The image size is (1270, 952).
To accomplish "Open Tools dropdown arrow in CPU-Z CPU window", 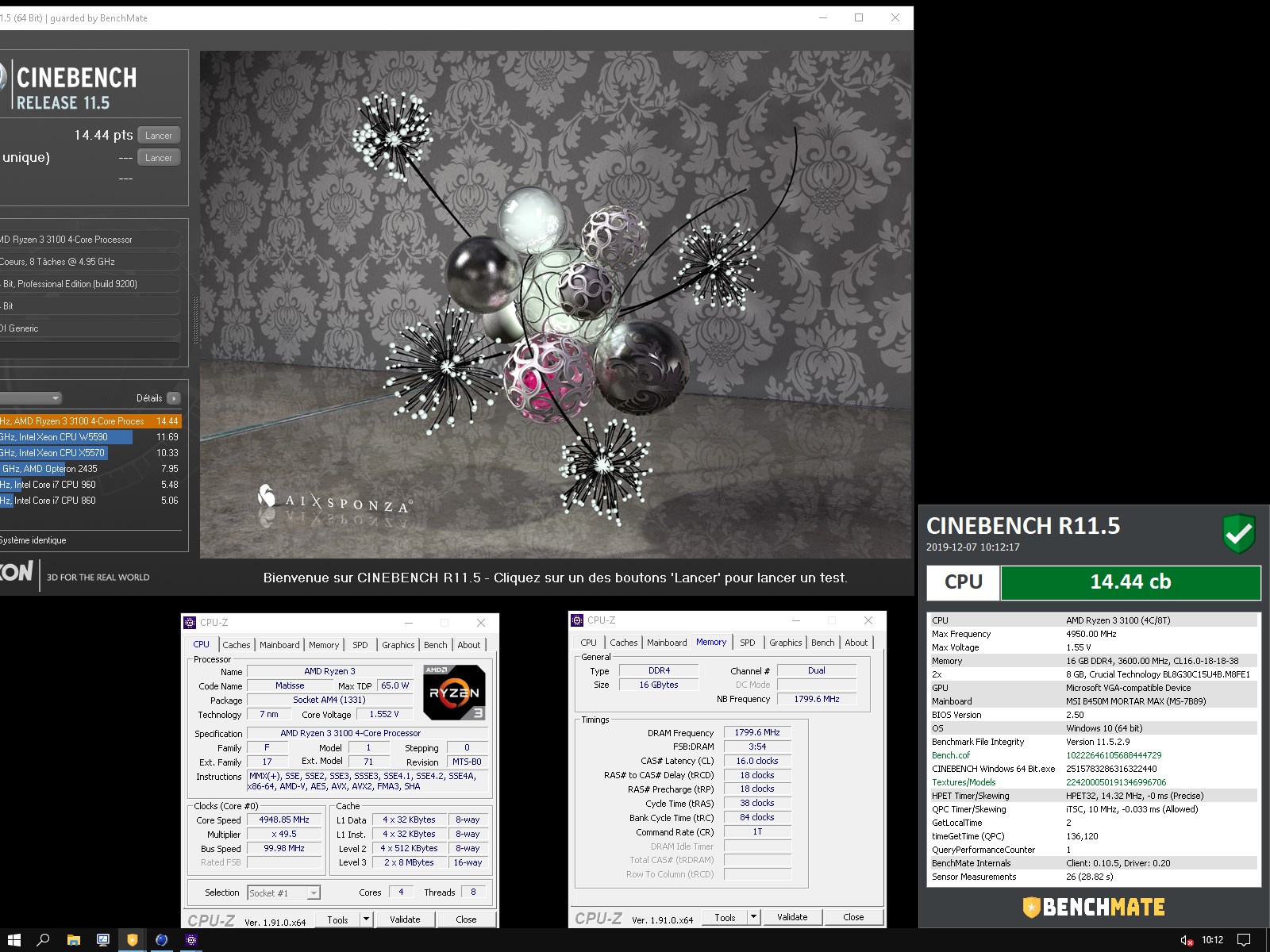I will point(366,919).
